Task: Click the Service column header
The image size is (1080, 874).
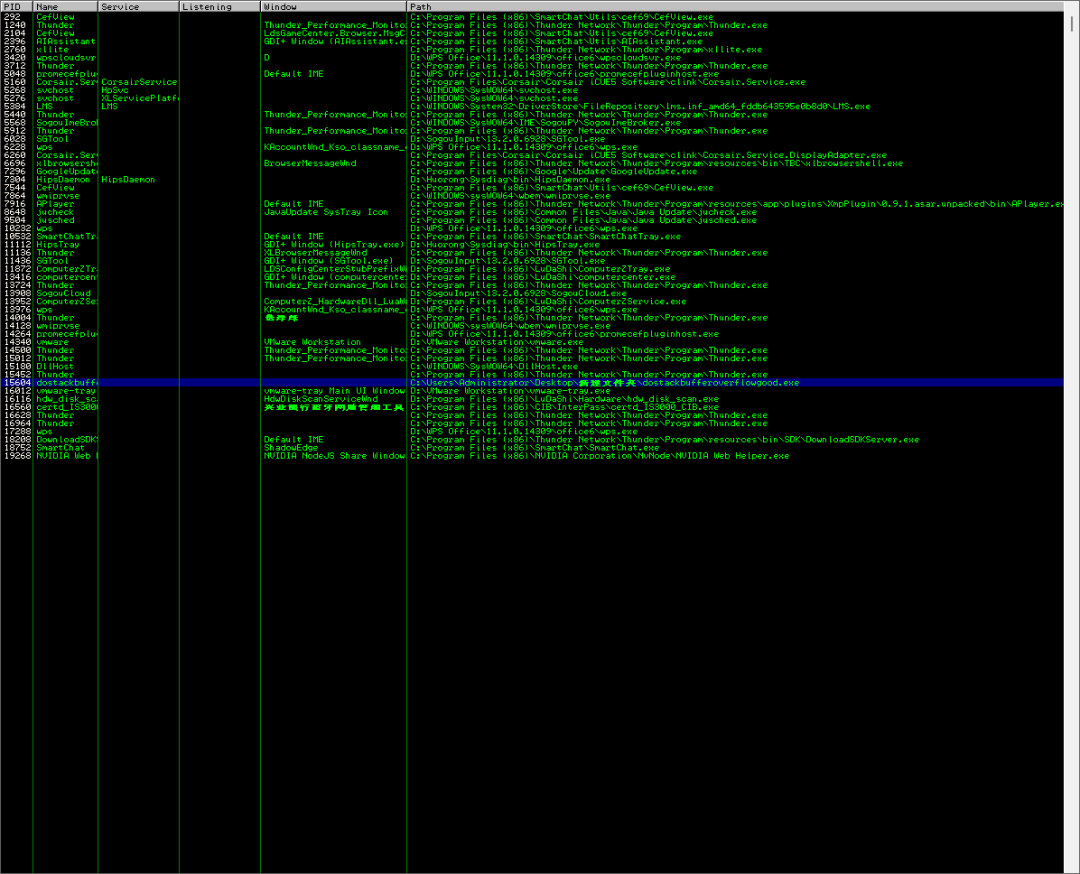Action: click(x=138, y=6)
